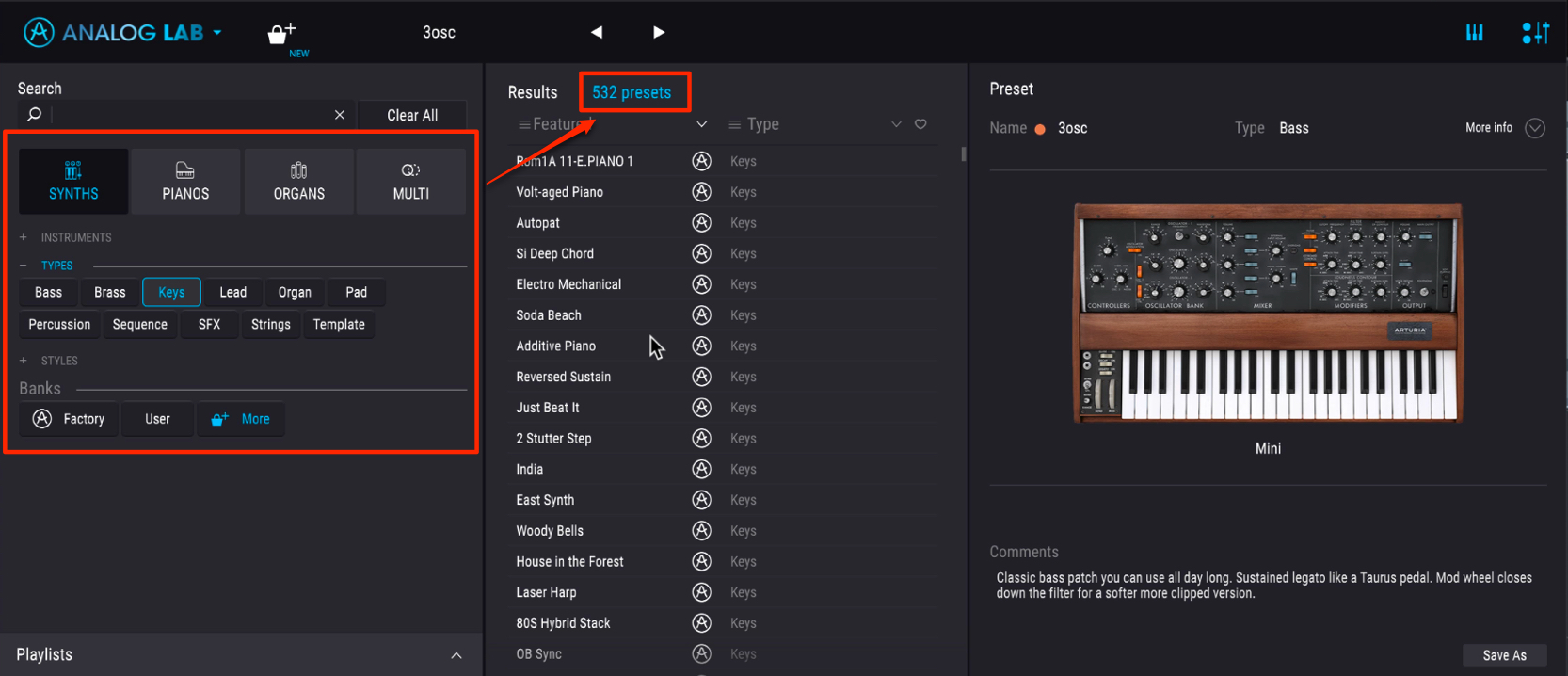1568x676 pixels.
Task: Open the keyboard view icon in the top right
Action: click(x=1475, y=33)
